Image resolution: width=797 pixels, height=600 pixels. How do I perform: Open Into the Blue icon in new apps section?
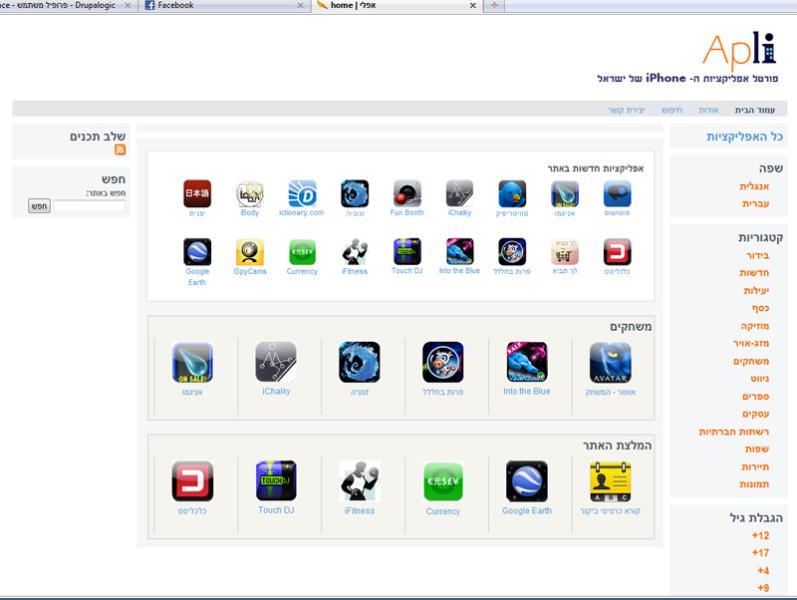tap(459, 252)
